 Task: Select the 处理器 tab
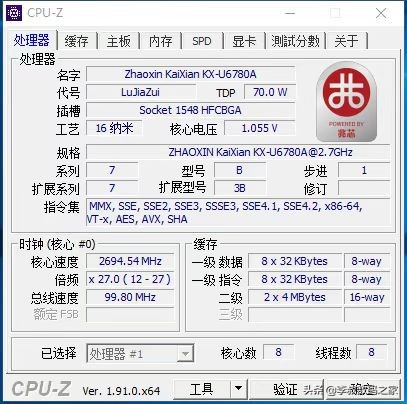pos(32,40)
